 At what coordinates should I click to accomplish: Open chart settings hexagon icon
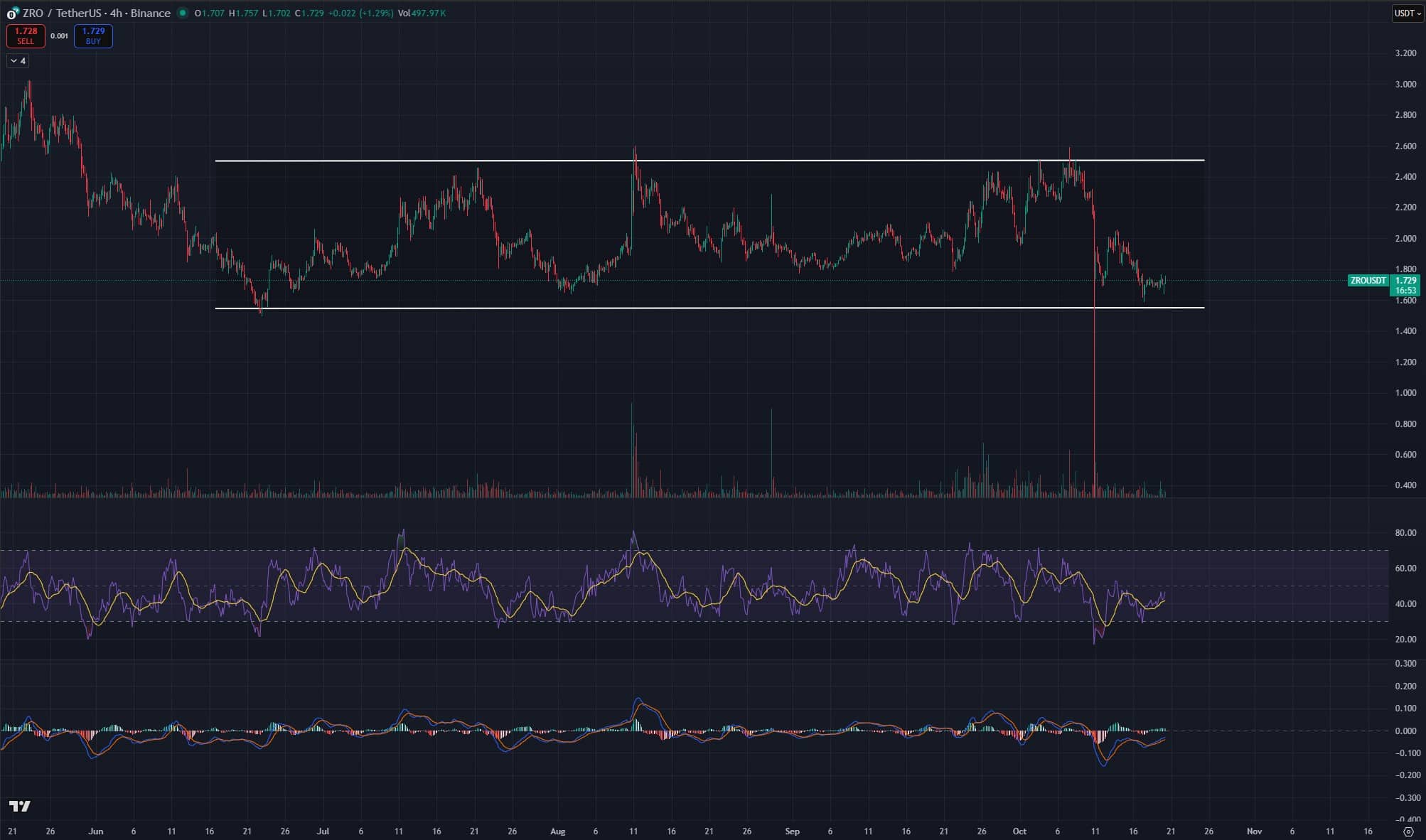point(1408,831)
